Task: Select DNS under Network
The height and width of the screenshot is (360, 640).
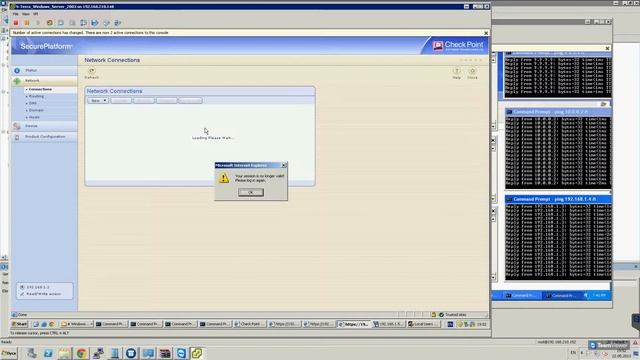Action: tap(33, 103)
